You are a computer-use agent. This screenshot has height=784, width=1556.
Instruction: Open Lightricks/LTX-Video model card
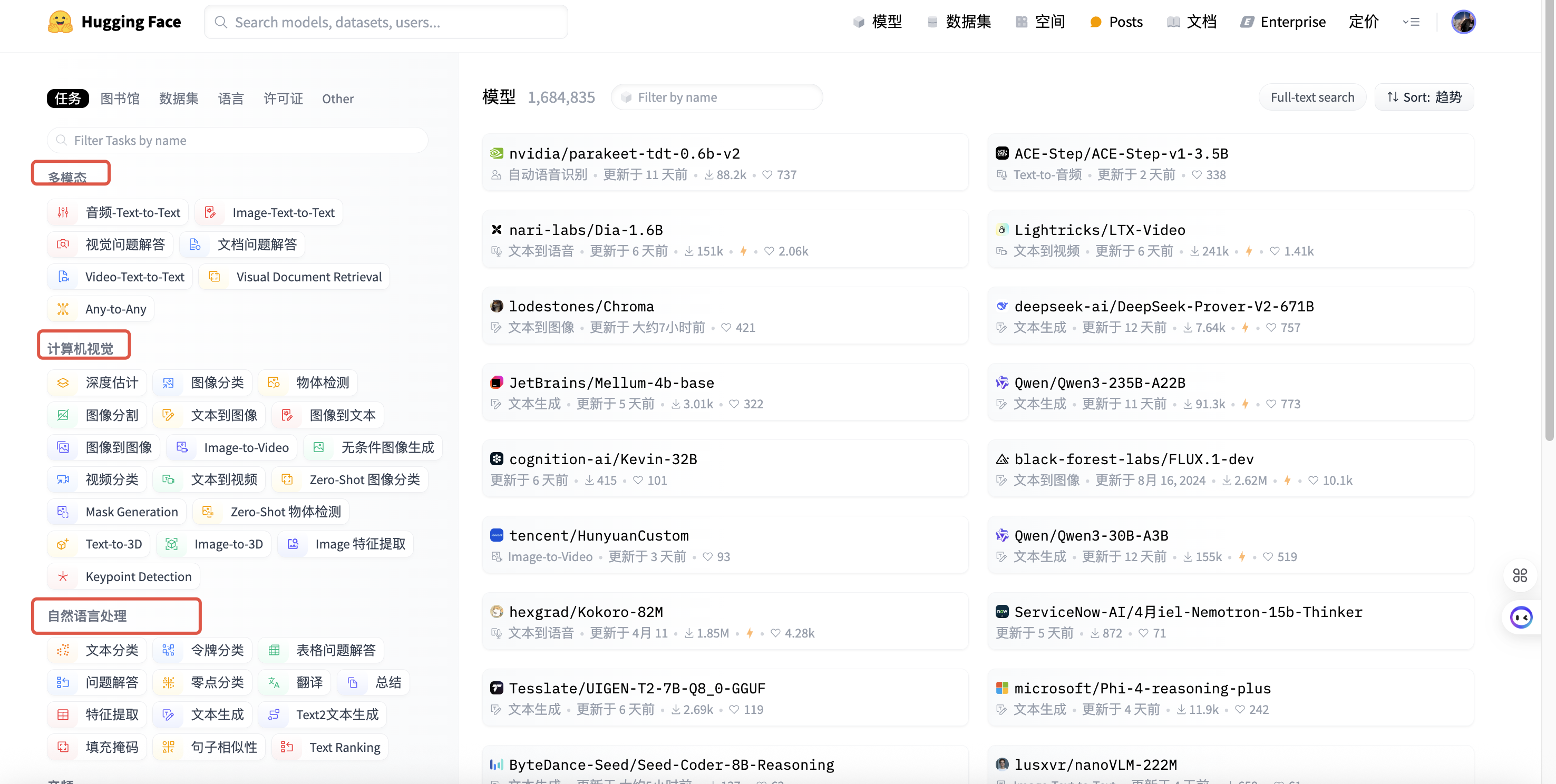click(x=1230, y=239)
